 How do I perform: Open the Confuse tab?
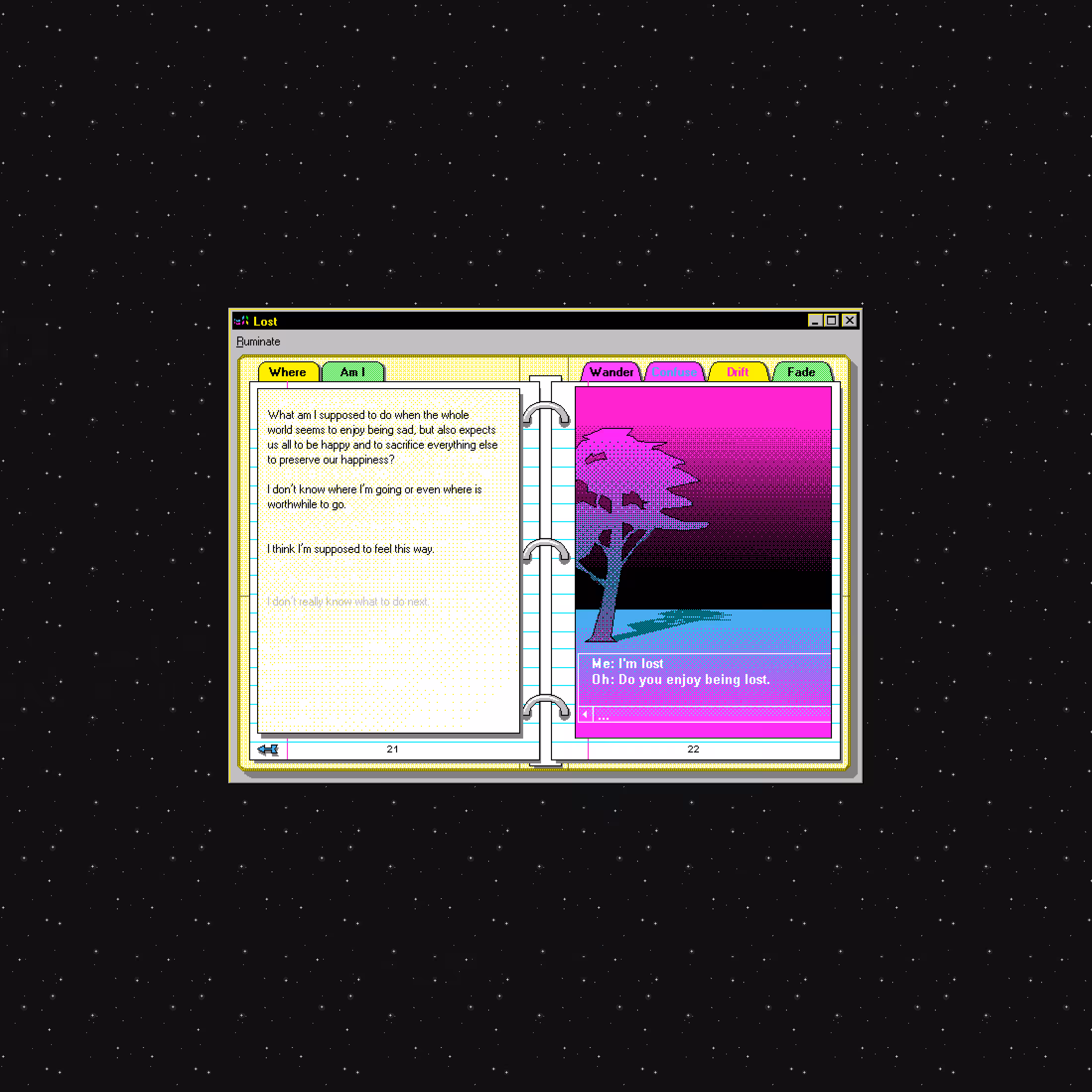point(675,372)
